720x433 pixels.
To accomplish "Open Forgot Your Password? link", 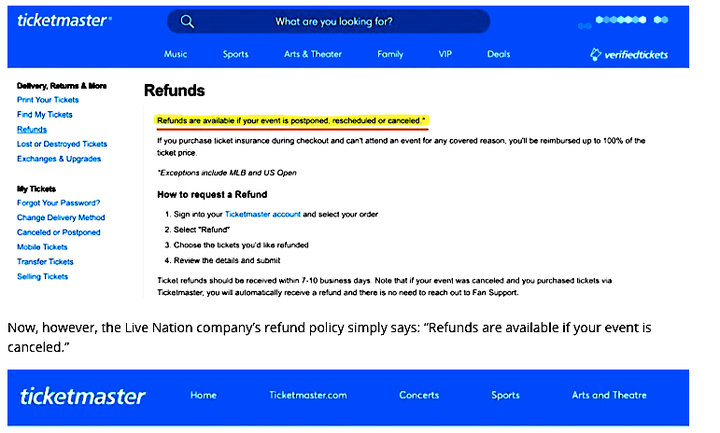I will pos(58,202).
